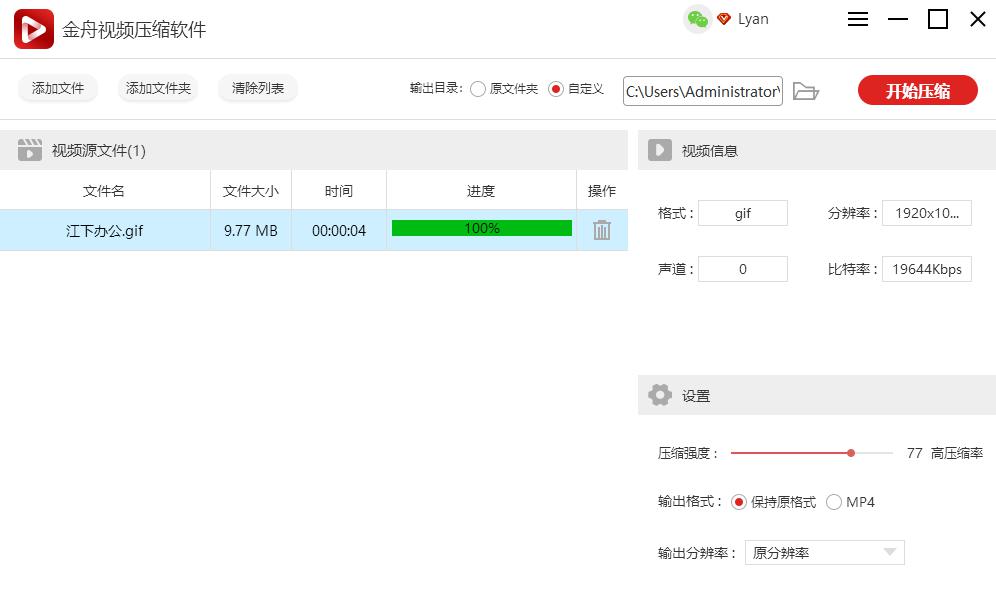Click the gear icon on 设置 panel
996x609 pixels.
coord(659,394)
